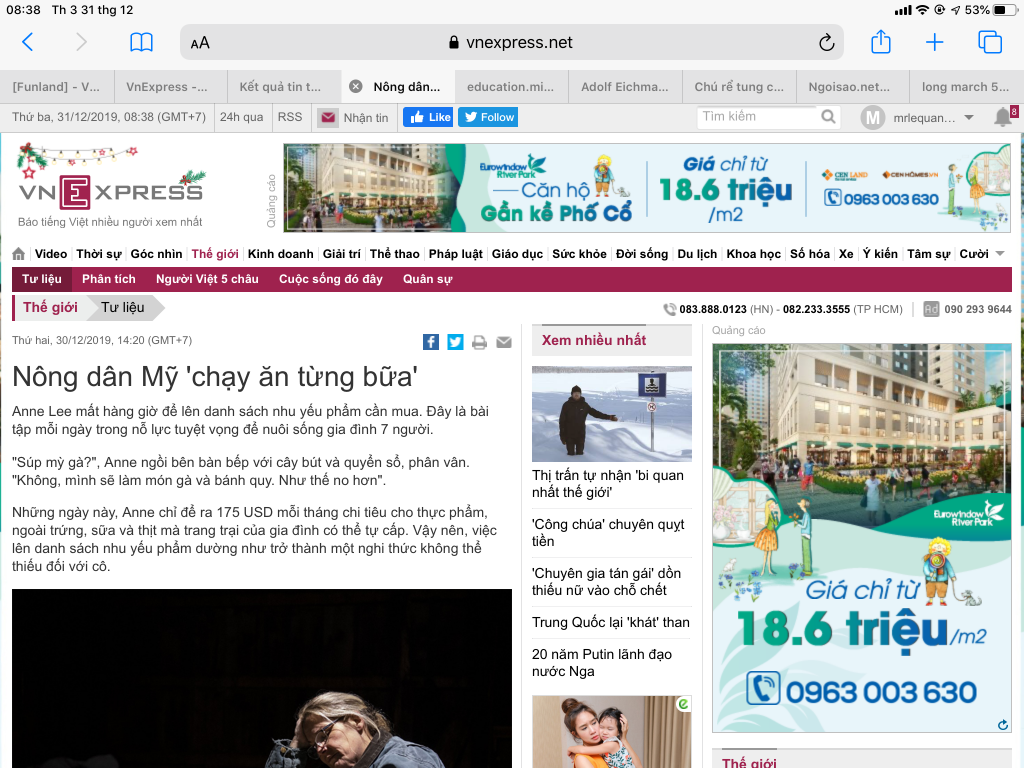
Task: Open the 'Thời sự' menu
Action: 99,253
